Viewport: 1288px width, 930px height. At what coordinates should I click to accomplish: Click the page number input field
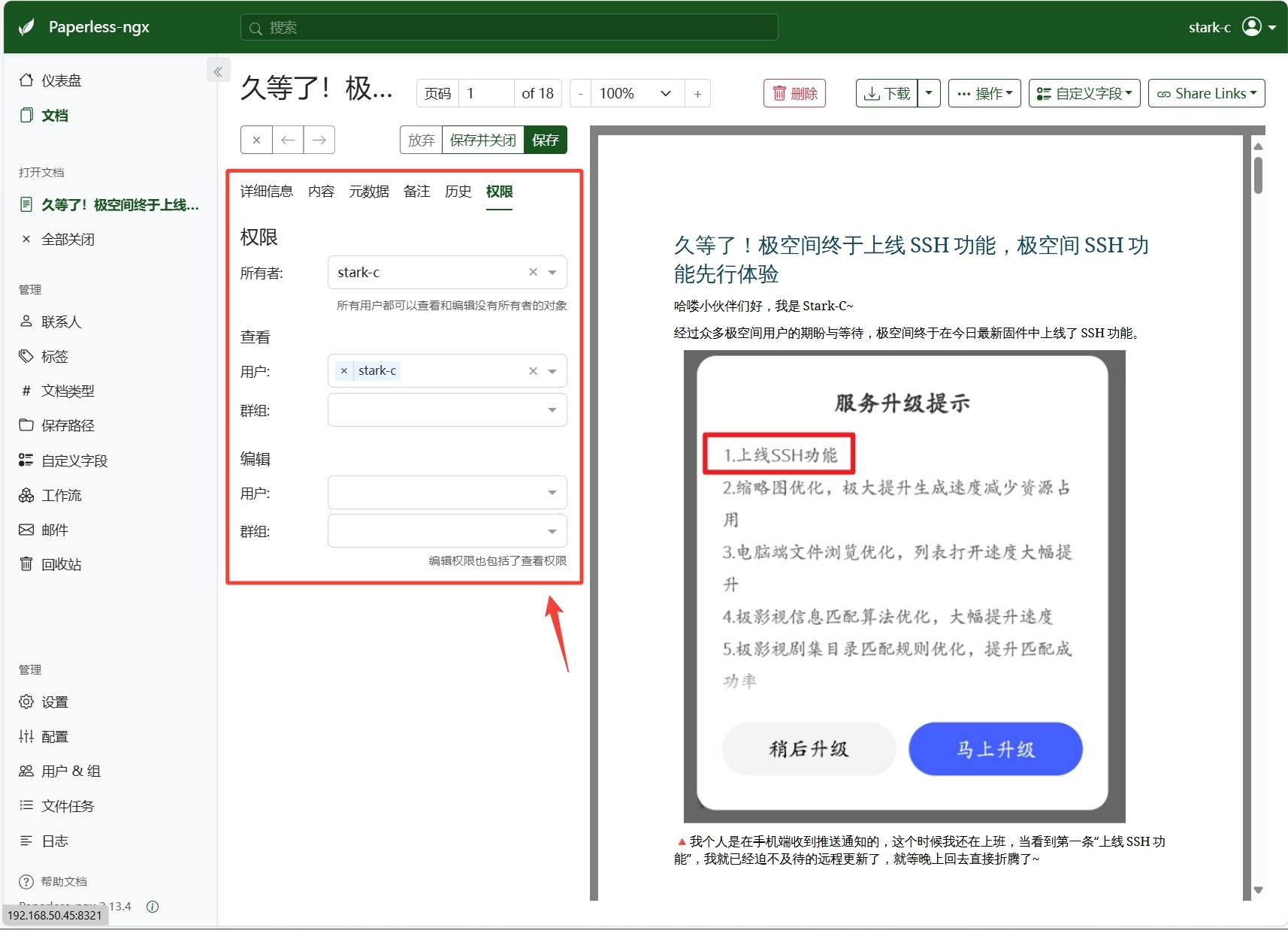tap(486, 93)
